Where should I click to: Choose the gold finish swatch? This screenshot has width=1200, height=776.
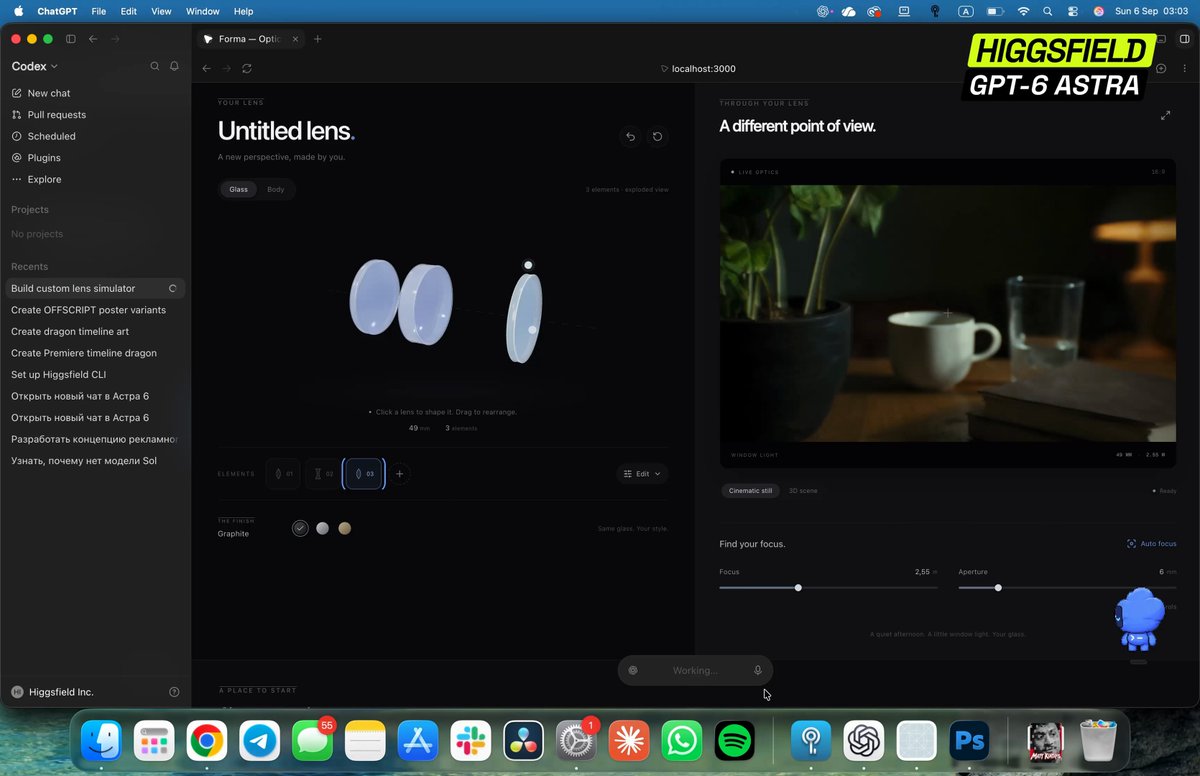(x=344, y=528)
